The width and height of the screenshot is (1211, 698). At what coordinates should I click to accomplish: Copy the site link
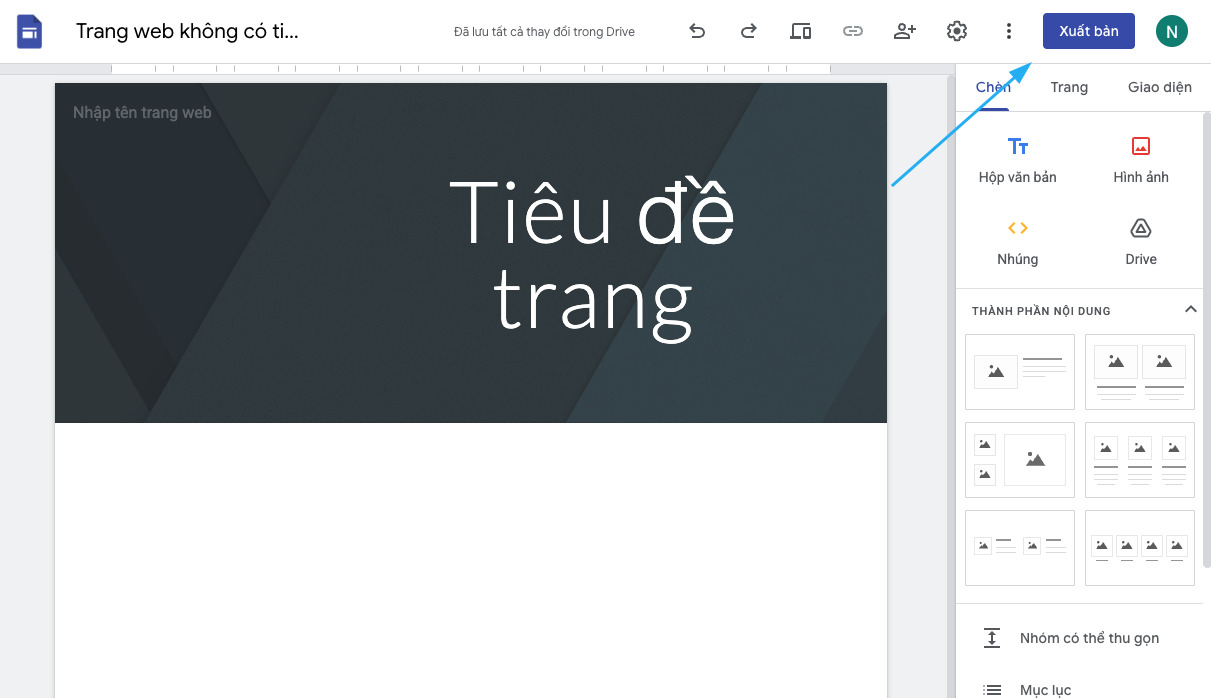tap(852, 31)
